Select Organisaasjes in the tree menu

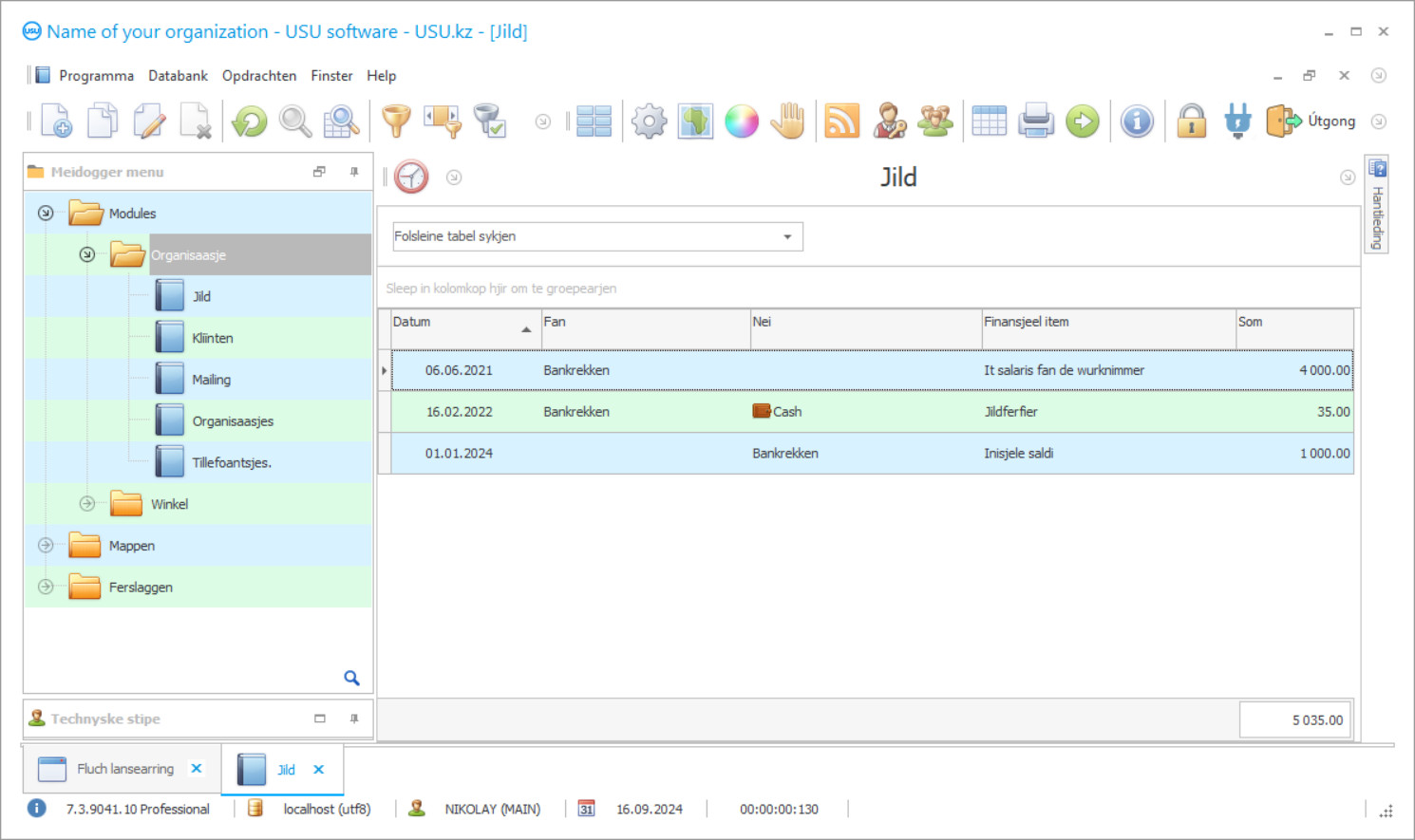click(x=233, y=421)
